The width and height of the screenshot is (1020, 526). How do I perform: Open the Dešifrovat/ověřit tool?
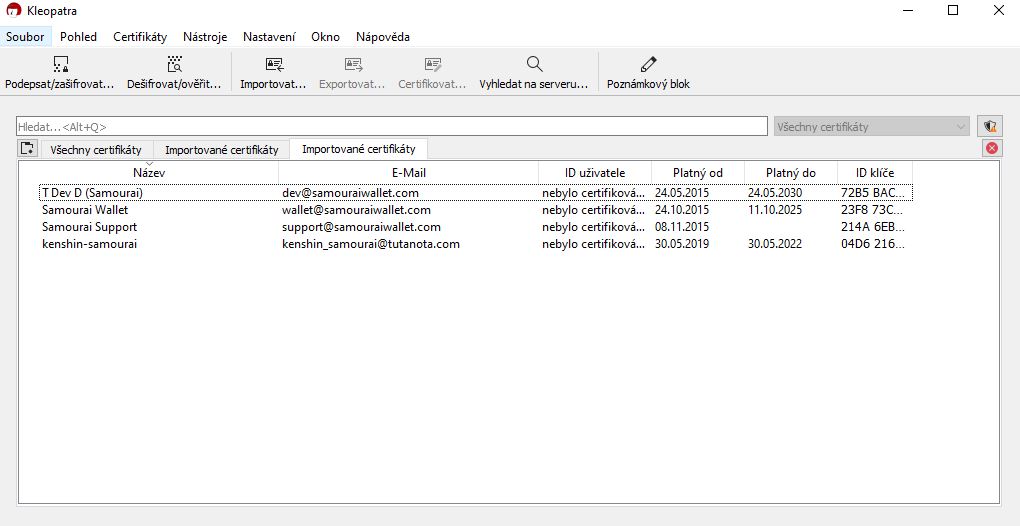(x=174, y=66)
